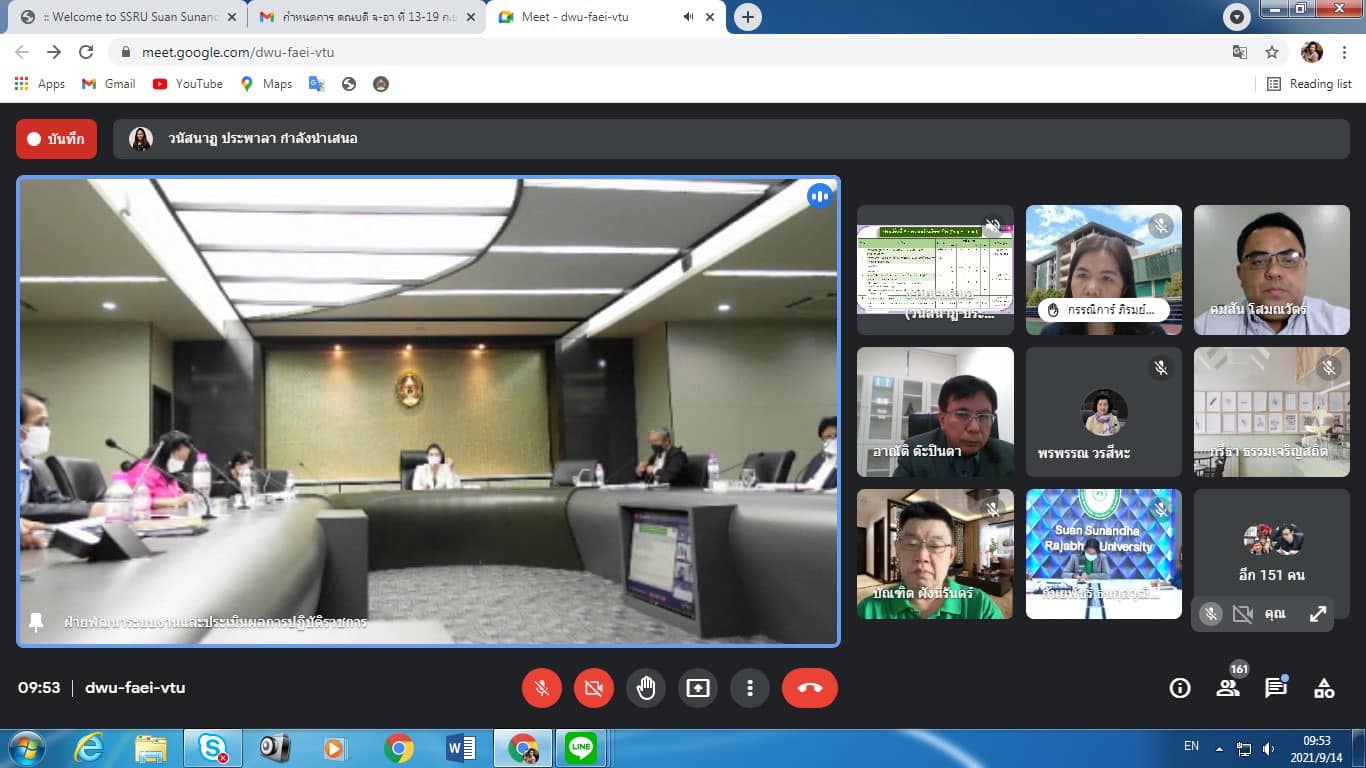Click the present screen button

tap(698, 688)
